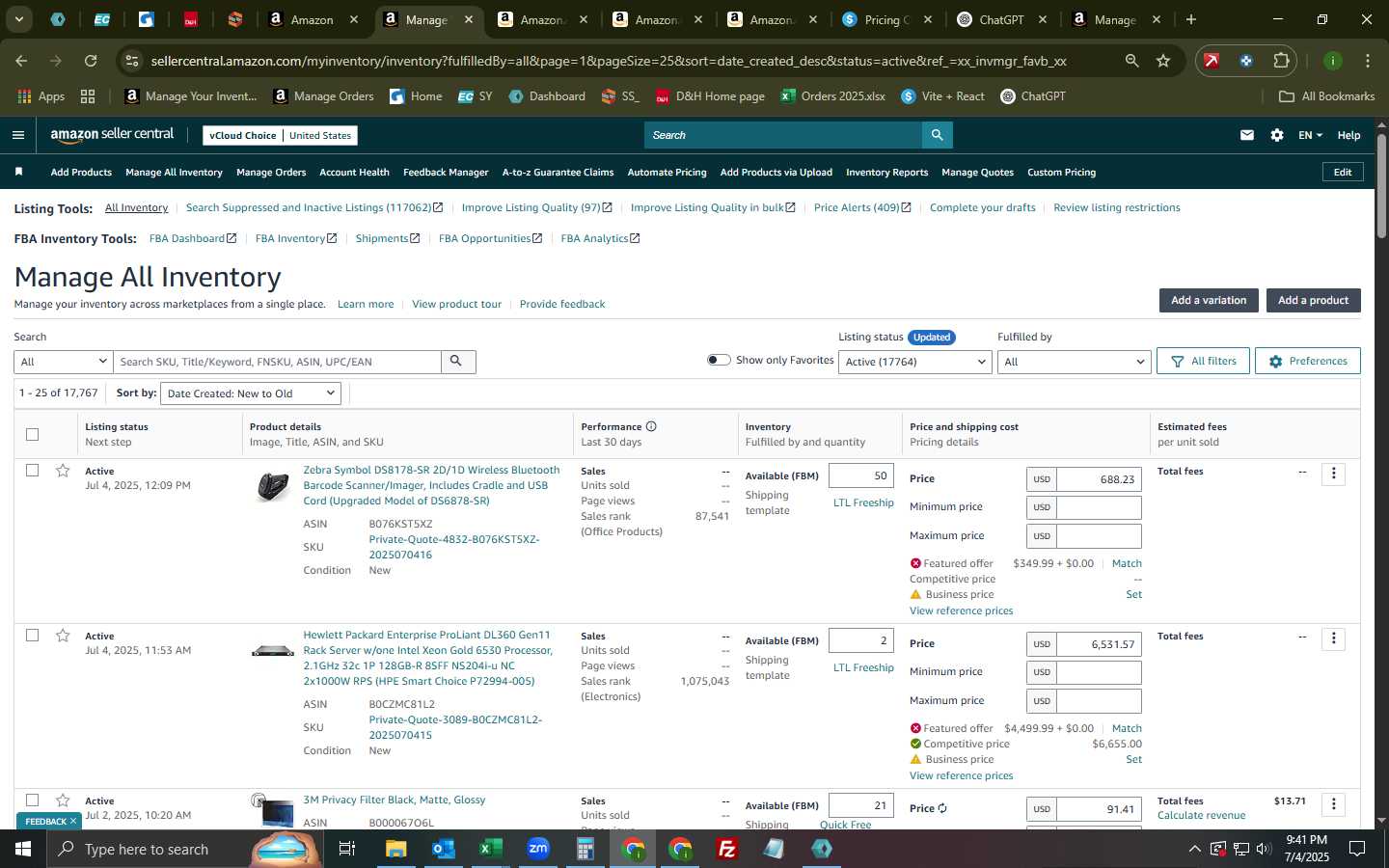This screenshot has width=1389, height=868.
Task: Open the Sort by Date Created dropdown
Action: click(251, 393)
